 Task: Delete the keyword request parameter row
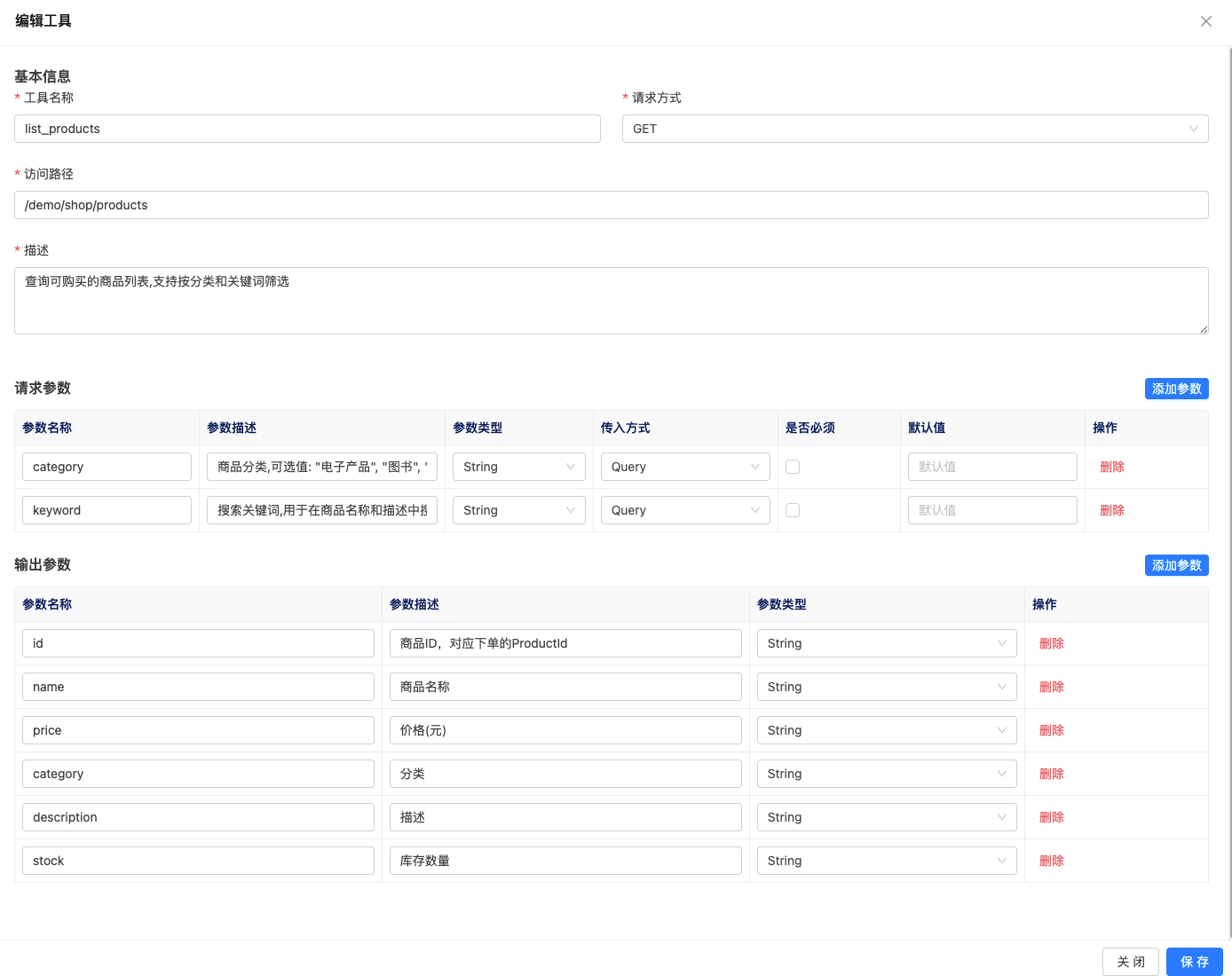(1111, 510)
